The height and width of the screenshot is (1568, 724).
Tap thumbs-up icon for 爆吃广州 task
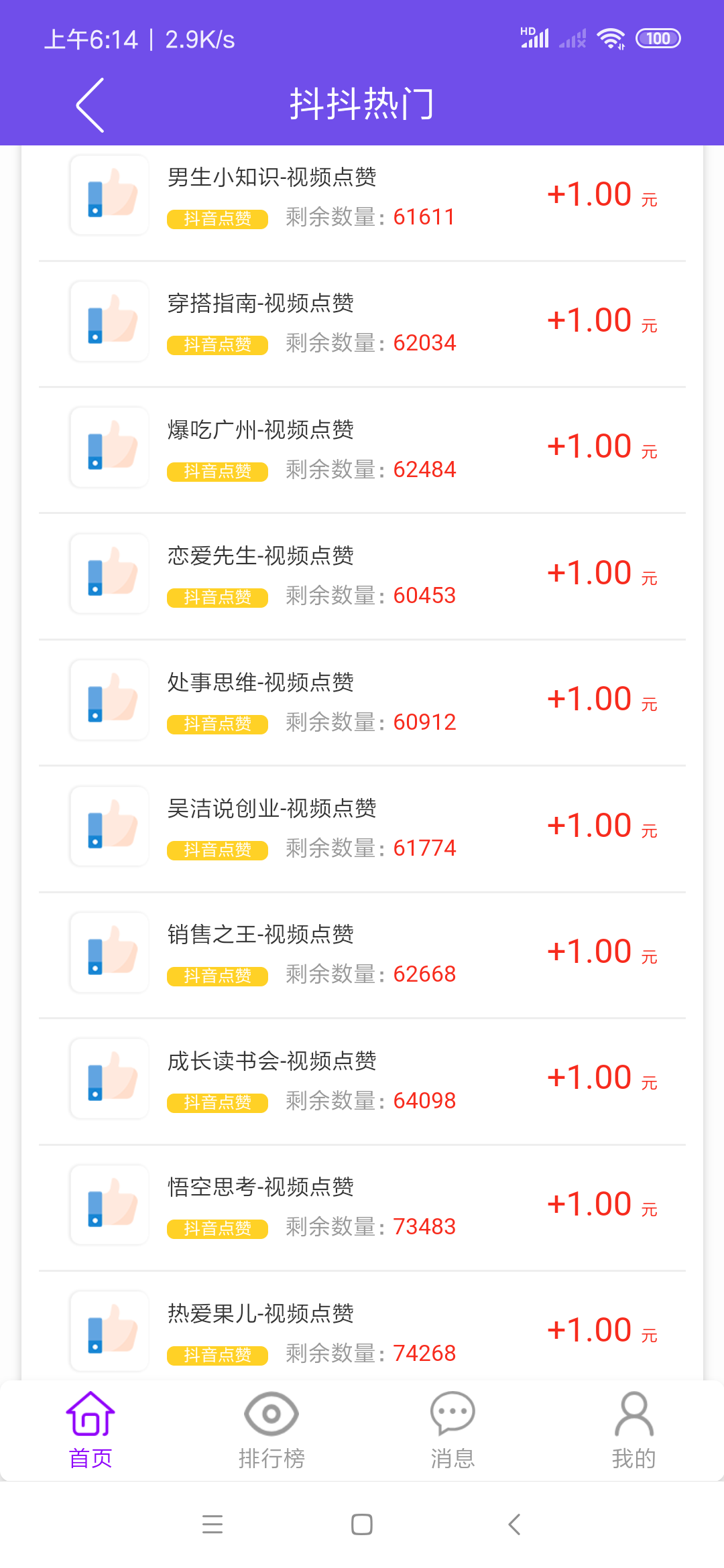[x=109, y=448]
